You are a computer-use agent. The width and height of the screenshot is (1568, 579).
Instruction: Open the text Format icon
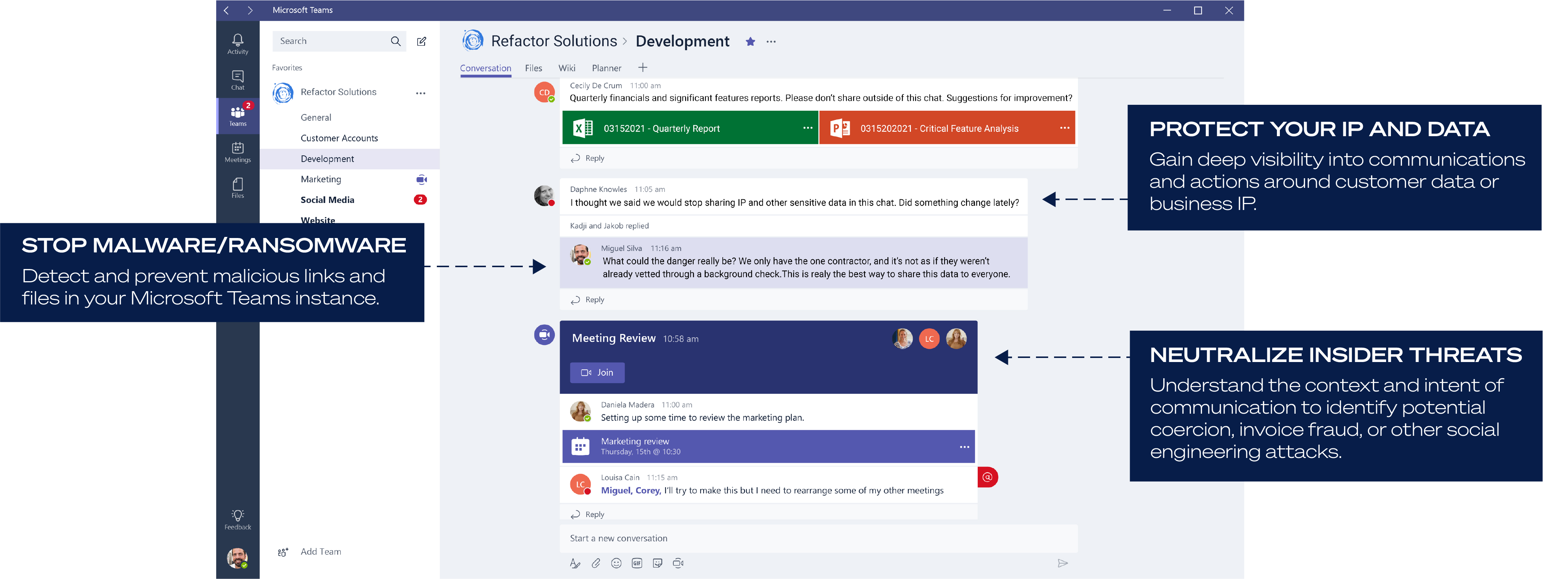[574, 563]
